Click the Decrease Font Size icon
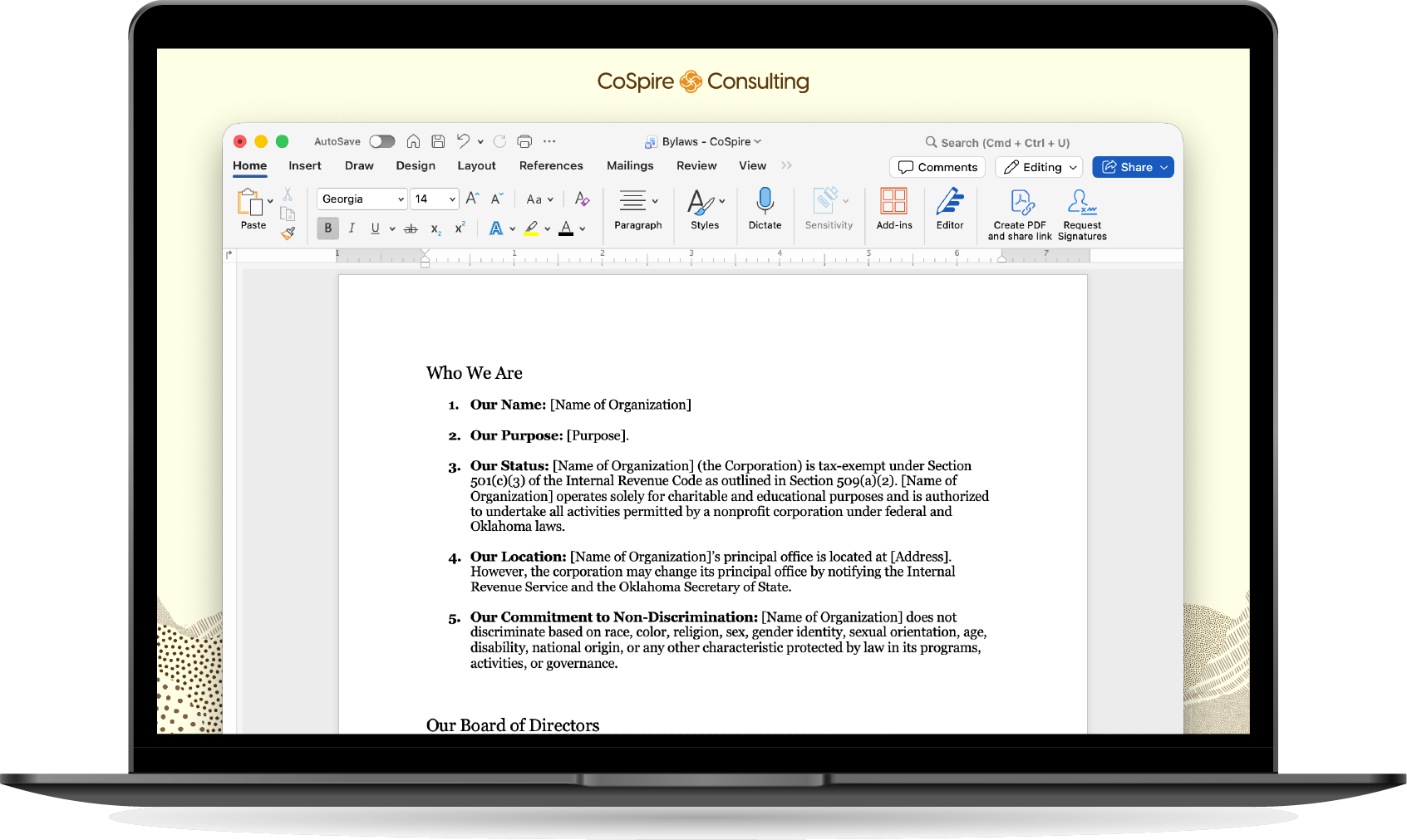 [497, 199]
